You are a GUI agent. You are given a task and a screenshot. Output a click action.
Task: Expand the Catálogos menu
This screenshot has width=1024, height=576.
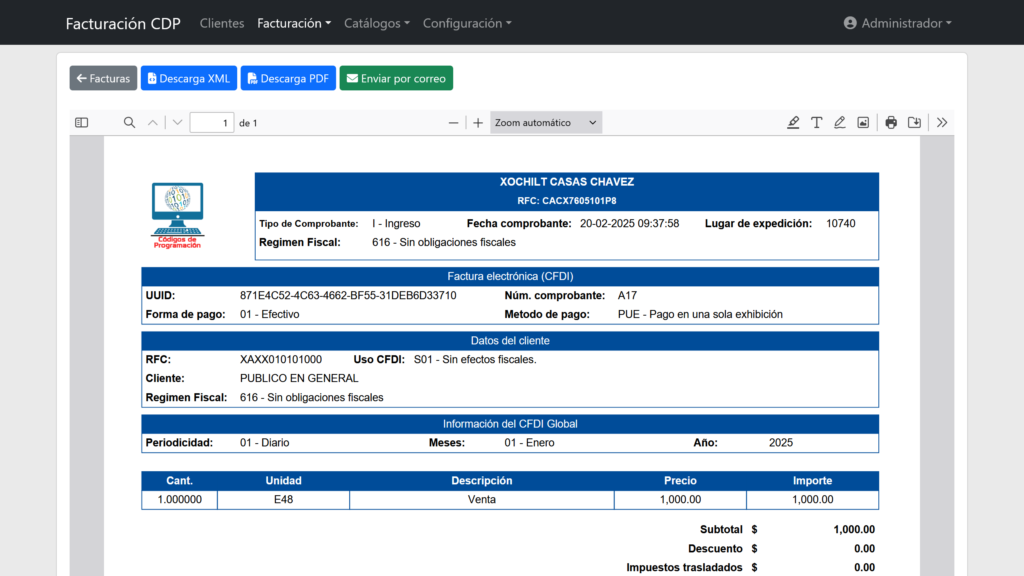376,23
